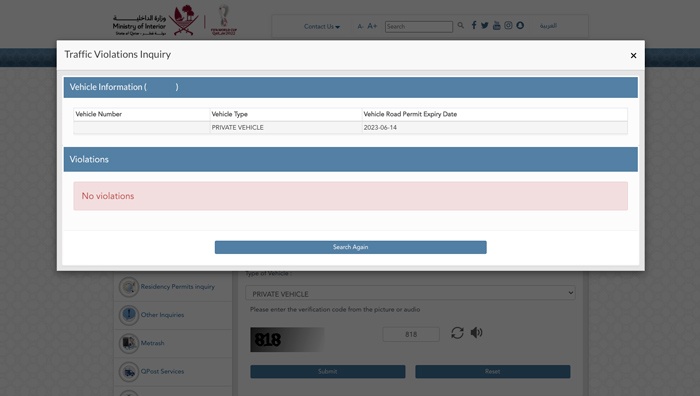700x396 pixels.
Task: Select the Vehicle Number column header
Action: pos(142,114)
